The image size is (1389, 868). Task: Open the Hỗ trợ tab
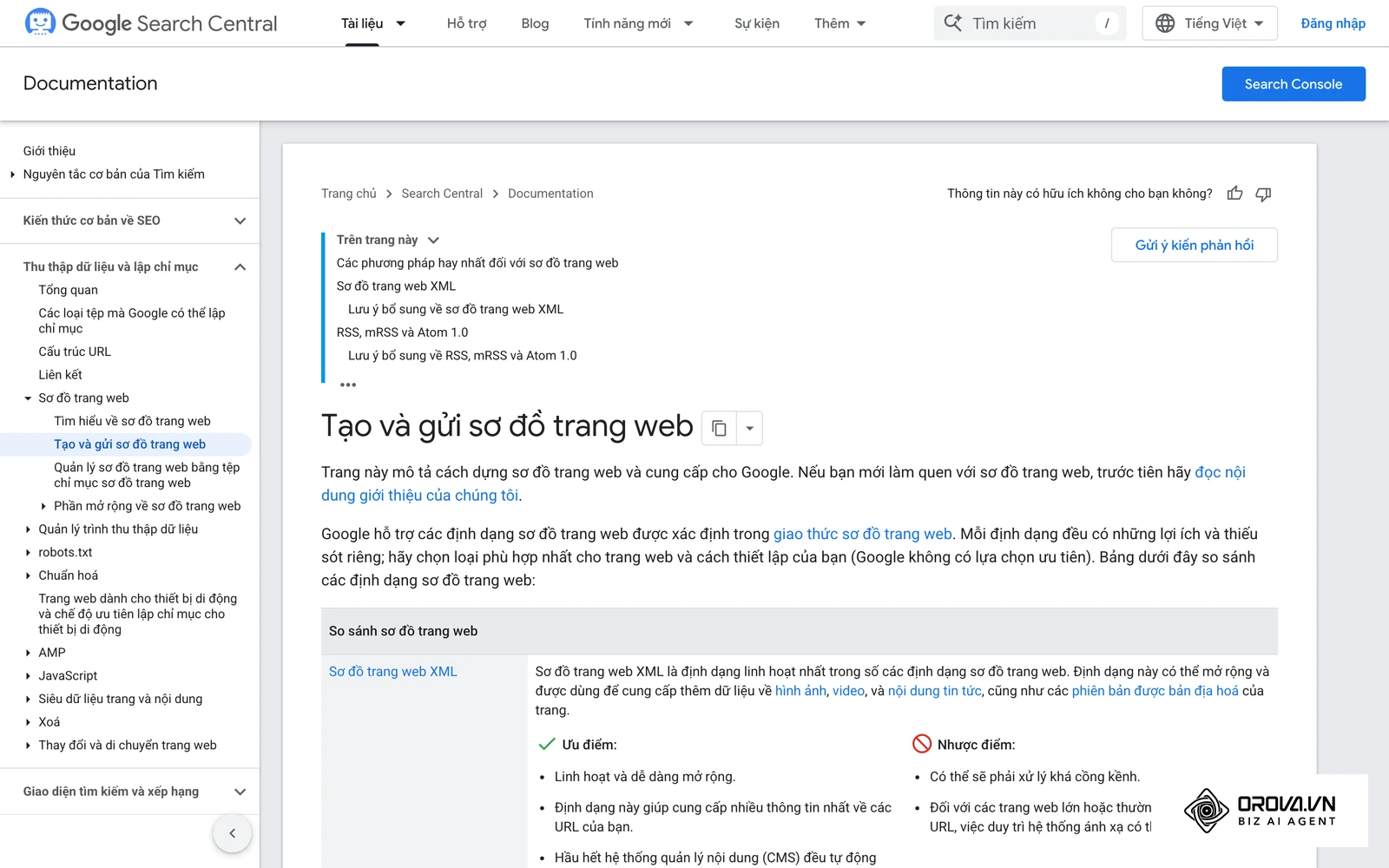[x=466, y=23]
